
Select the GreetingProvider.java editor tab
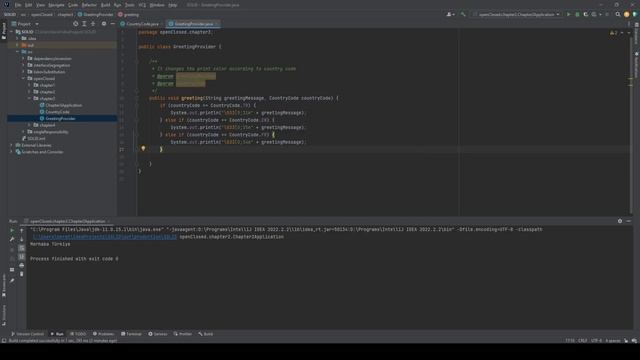point(193,24)
